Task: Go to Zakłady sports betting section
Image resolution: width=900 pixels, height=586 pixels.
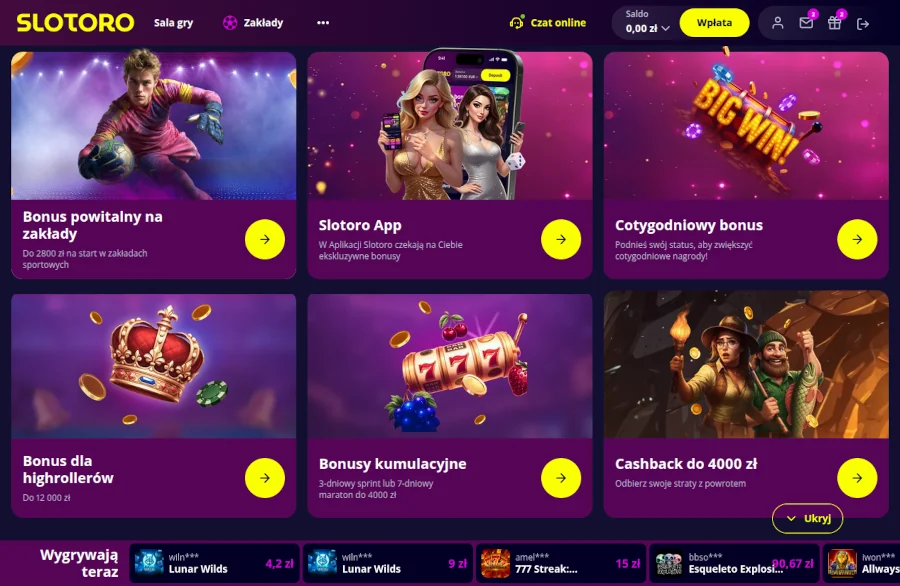Action: (253, 23)
